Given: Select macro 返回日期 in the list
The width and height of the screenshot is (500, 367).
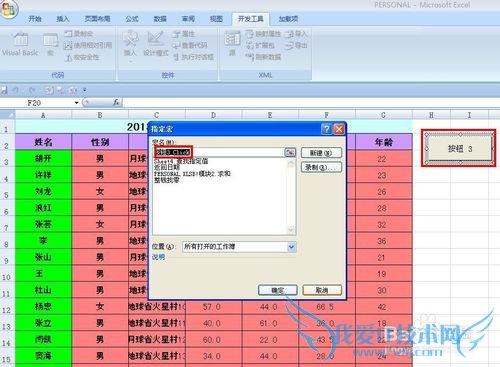Looking at the screenshot, I should pos(167,167).
